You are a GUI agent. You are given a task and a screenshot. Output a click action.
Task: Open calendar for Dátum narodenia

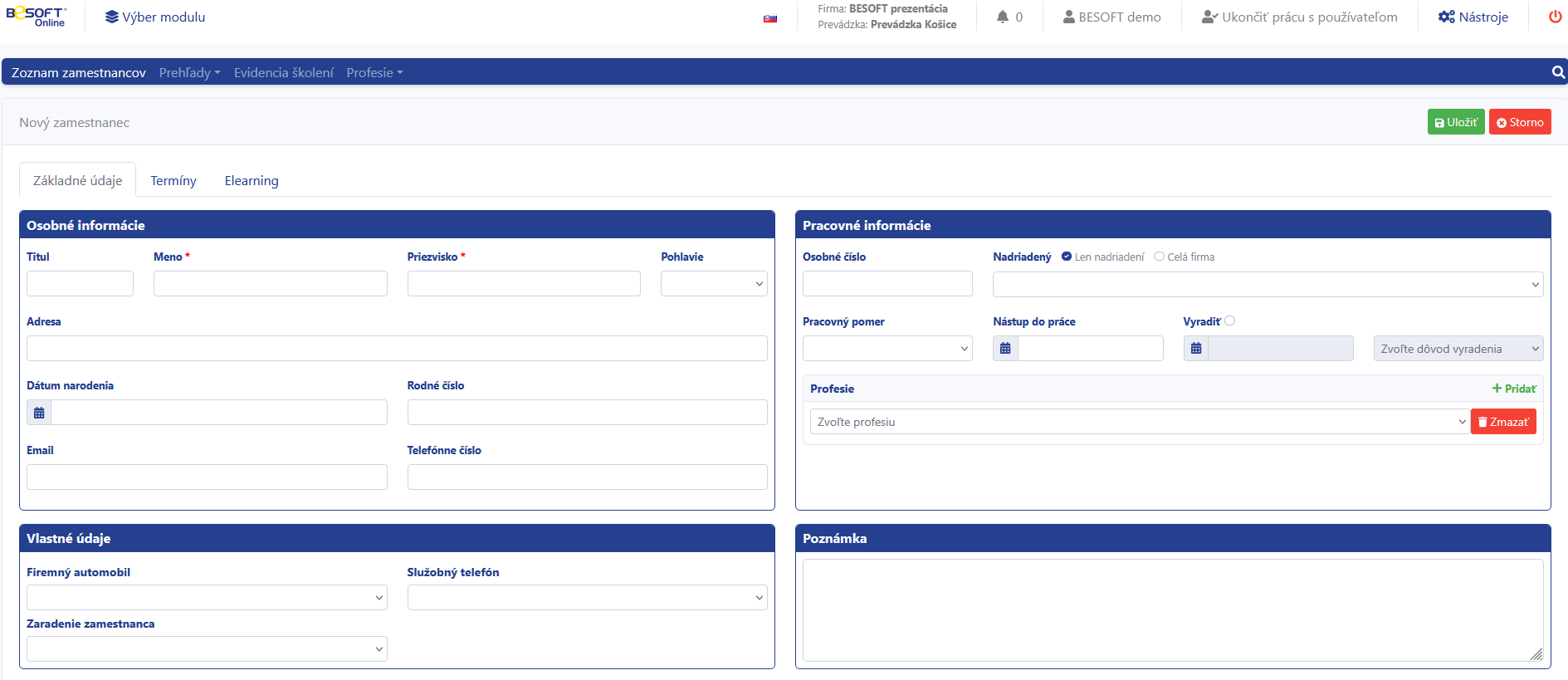tap(39, 413)
